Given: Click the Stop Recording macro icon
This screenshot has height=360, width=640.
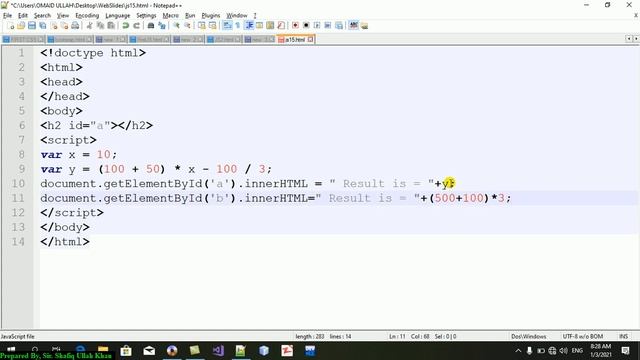Looking at the screenshot, I should pyautogui.click(x=306, y=26).
